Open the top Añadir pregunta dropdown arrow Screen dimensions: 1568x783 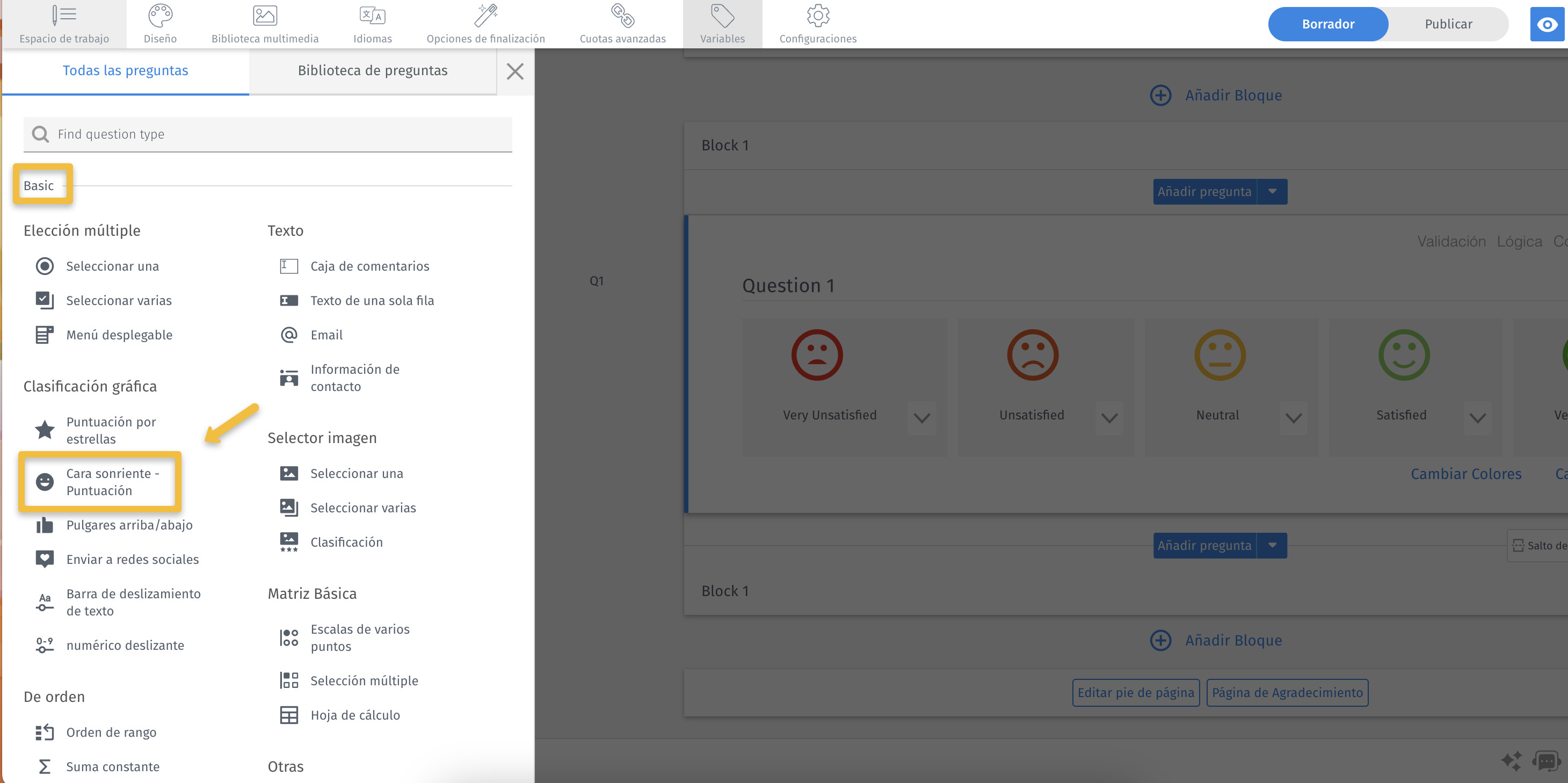pos(1272,191)
